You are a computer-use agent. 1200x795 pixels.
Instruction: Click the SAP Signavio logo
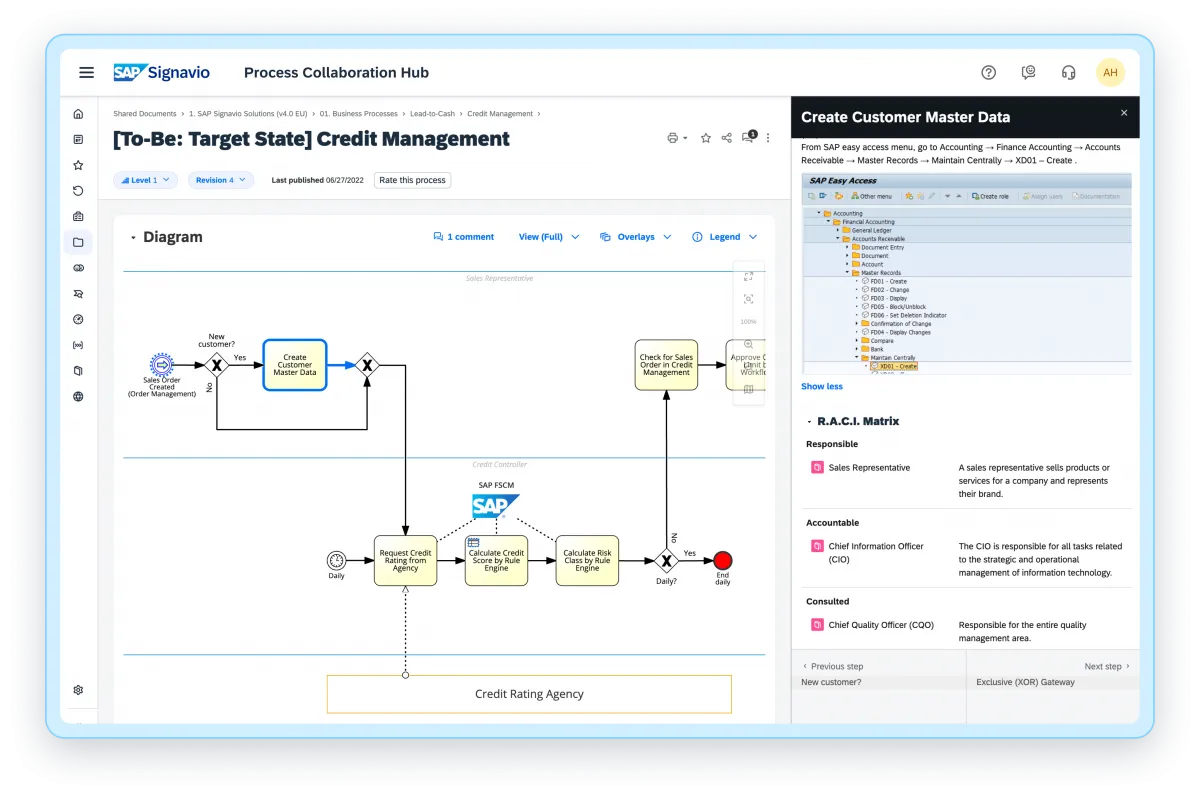162,72
